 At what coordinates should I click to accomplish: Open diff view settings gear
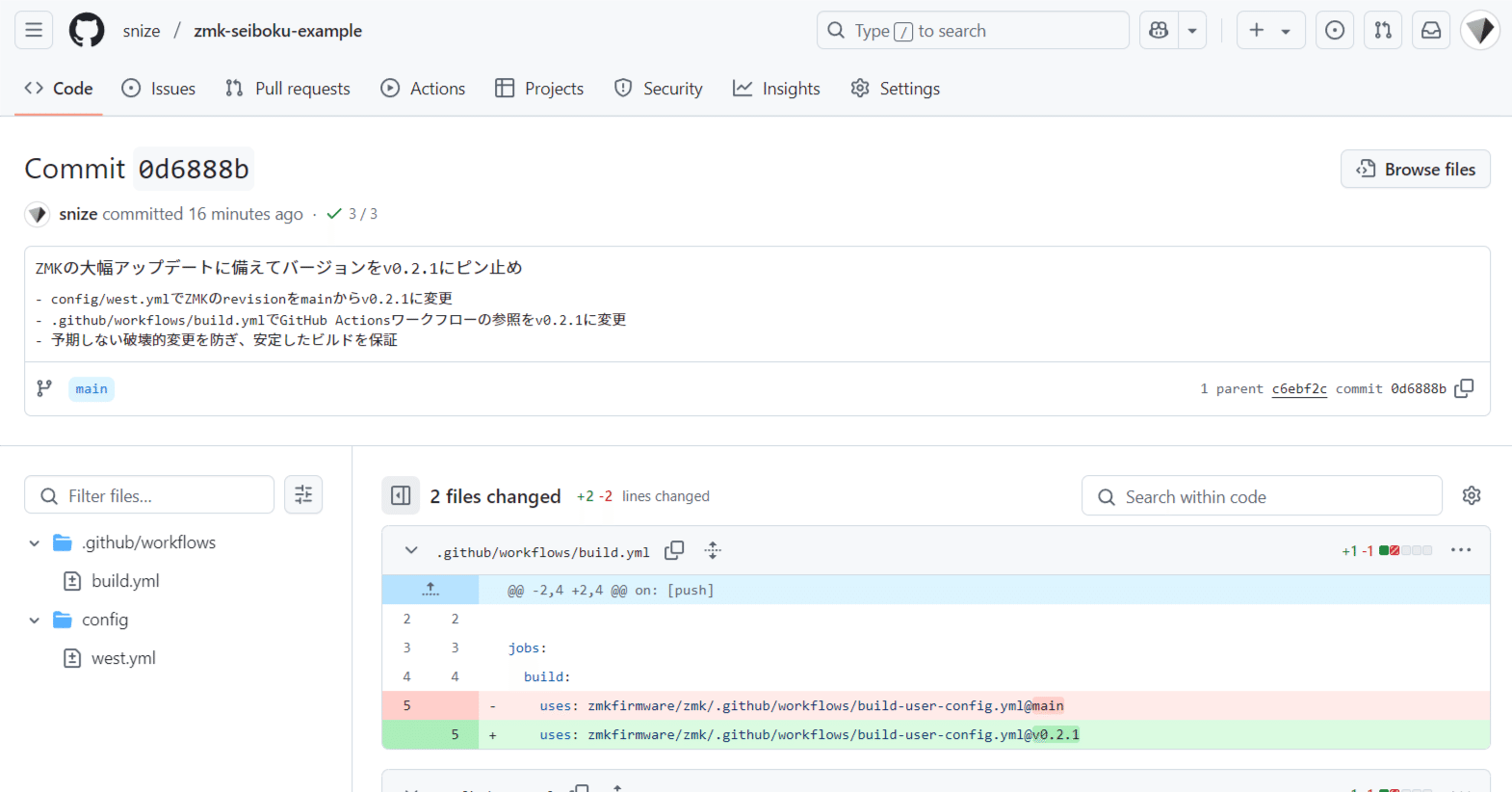click(x=1472, y=495)
